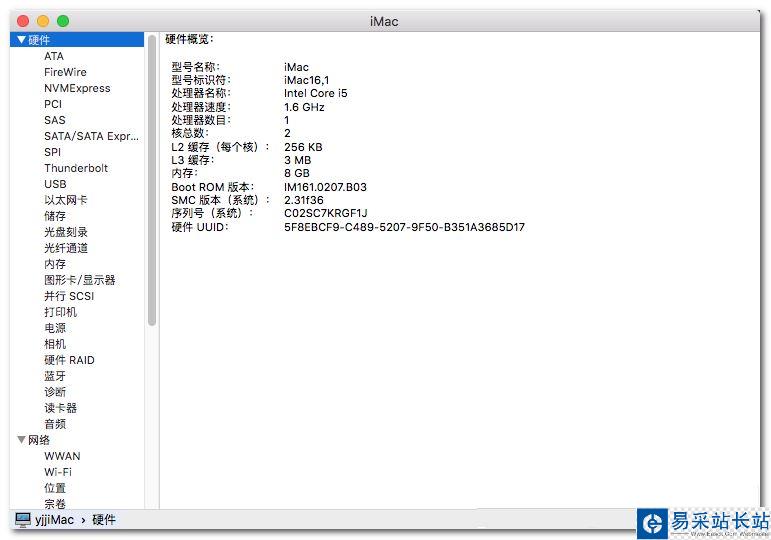Image resolution: width=771 pixels, height=540 pixels.
Task: Open 音频 sidebar entry
Action: pos(55,424)
